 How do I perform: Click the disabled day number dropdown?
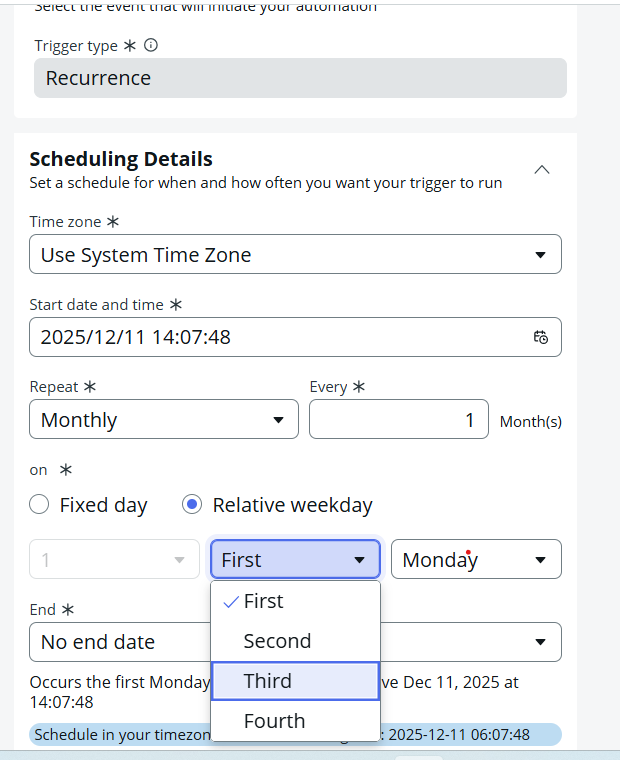[115, 560]
